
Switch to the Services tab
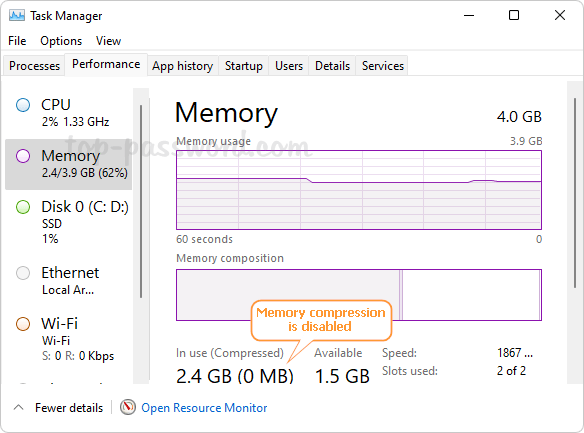(383, 66)
